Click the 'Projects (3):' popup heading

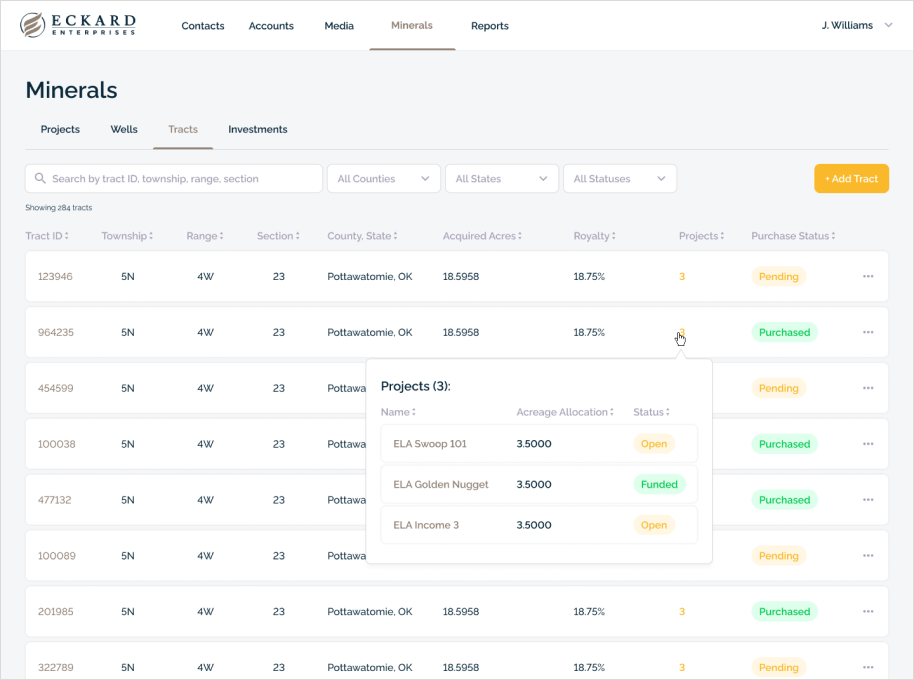click(x=416, y=386)
